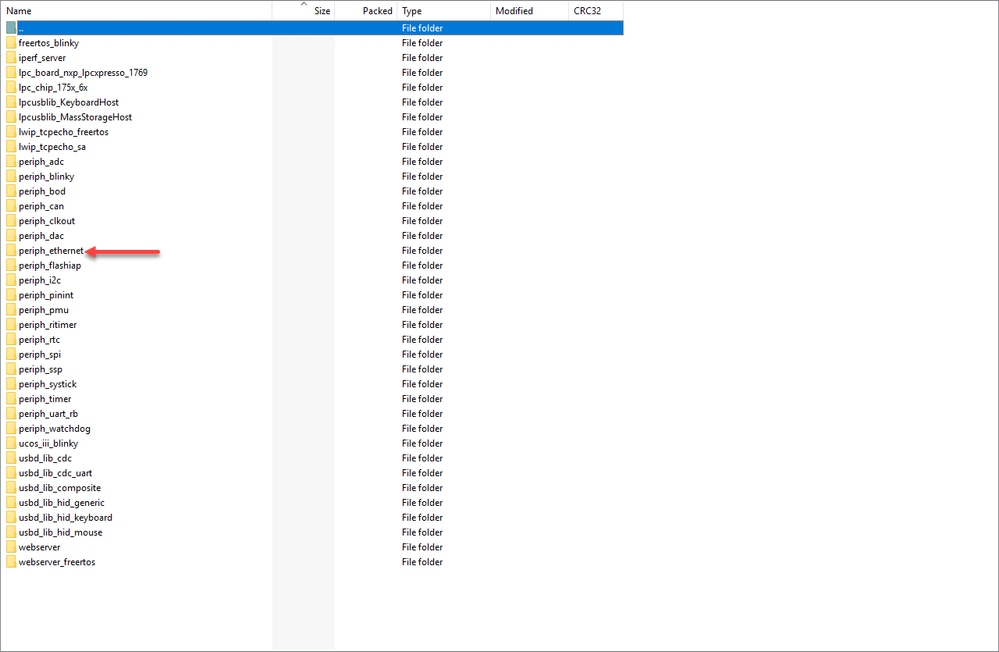Toggle the sort direction arrow in the header
This screenshot has height=652, width=999.
pos(304,4)
